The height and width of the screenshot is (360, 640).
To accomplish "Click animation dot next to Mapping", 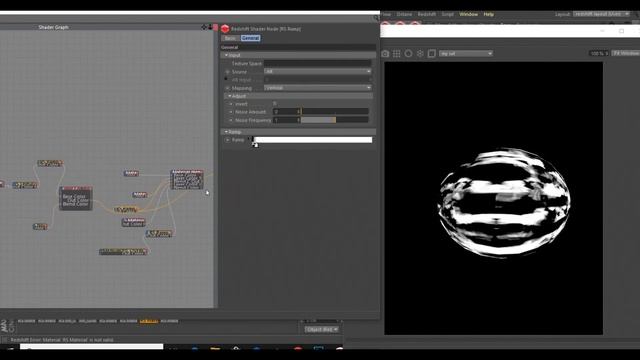I will (228, 88).
